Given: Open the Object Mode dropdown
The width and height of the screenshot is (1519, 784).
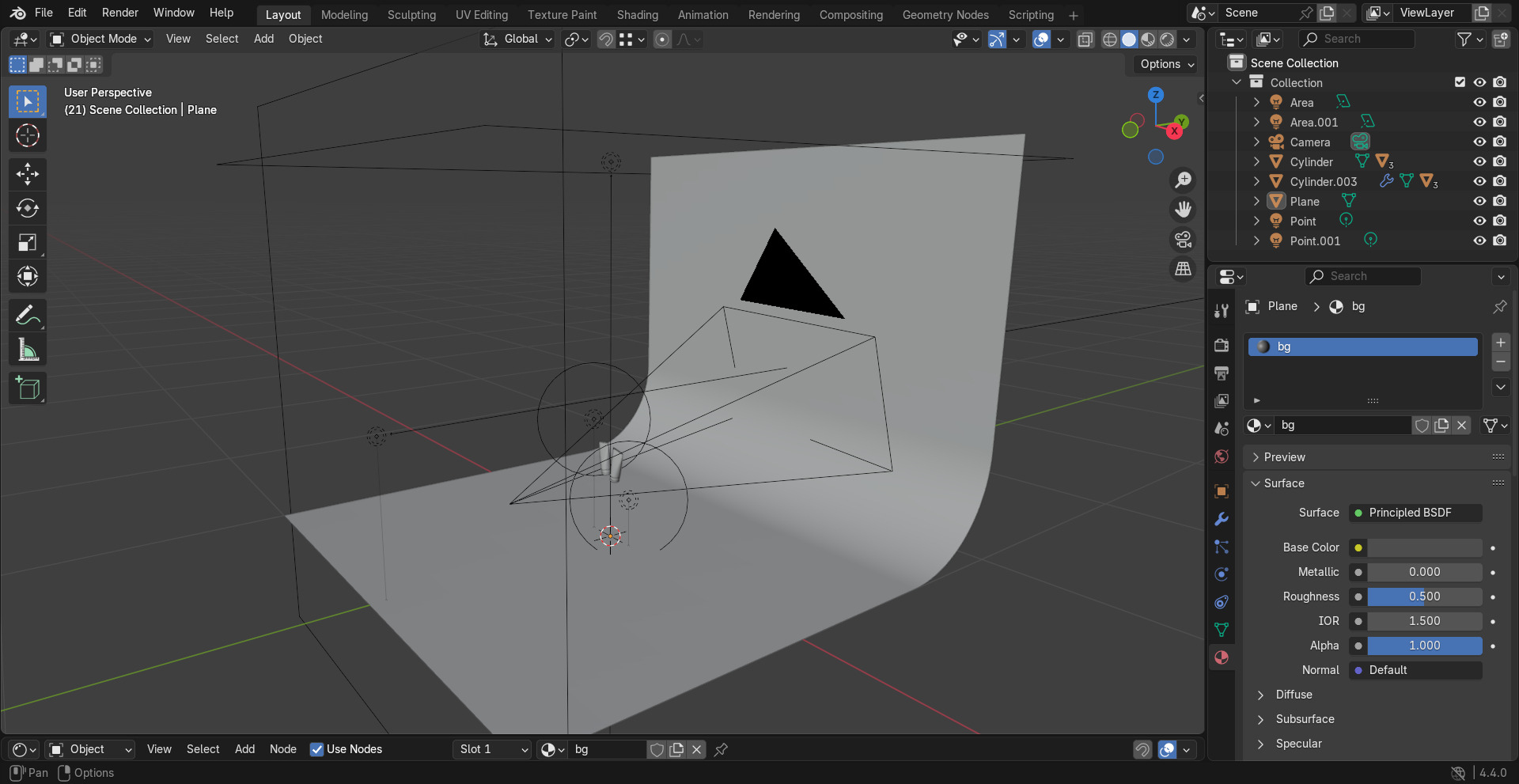Looking at the screenshot, I should 100,39.
